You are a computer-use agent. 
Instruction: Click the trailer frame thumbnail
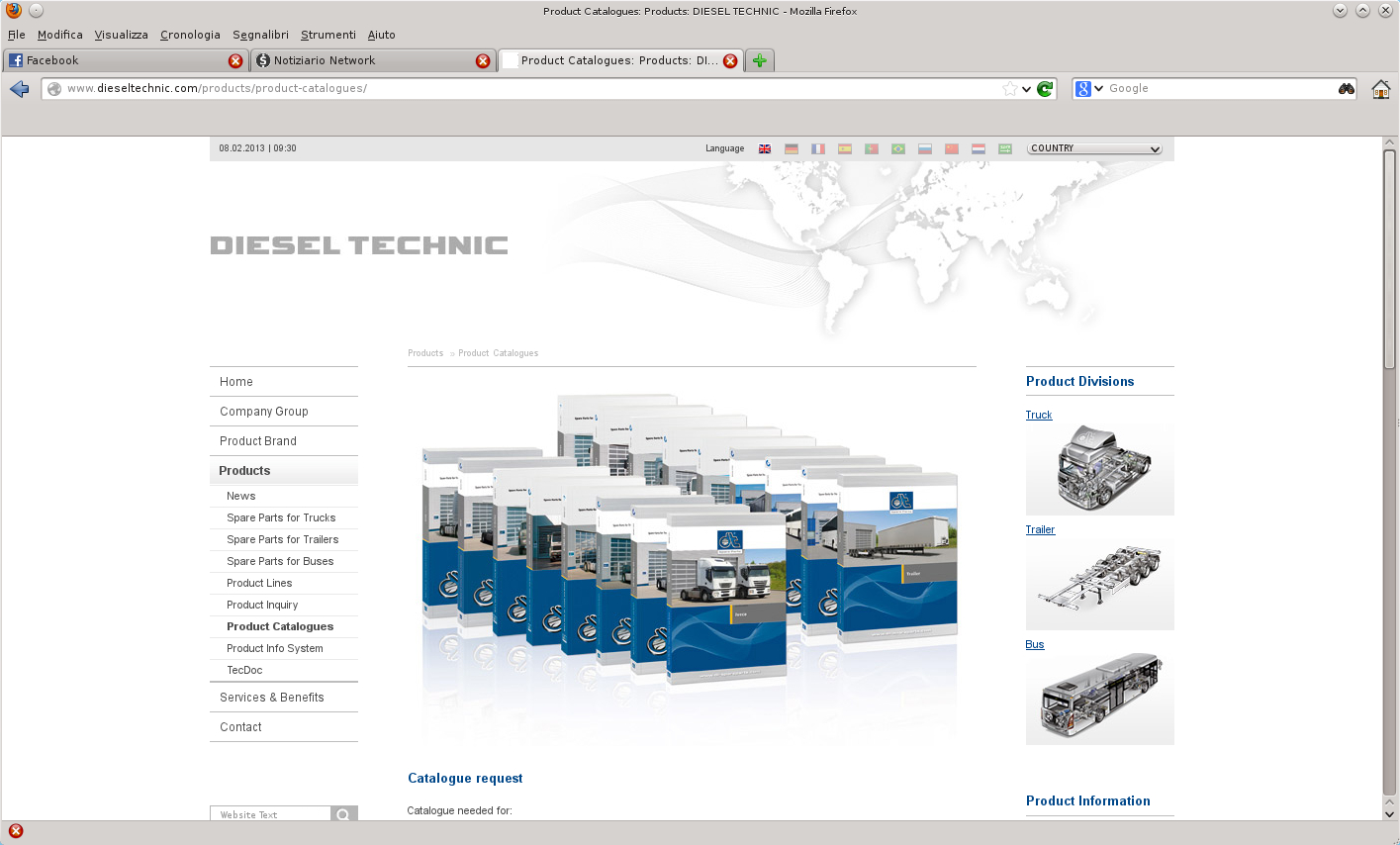pos(1100,584)
